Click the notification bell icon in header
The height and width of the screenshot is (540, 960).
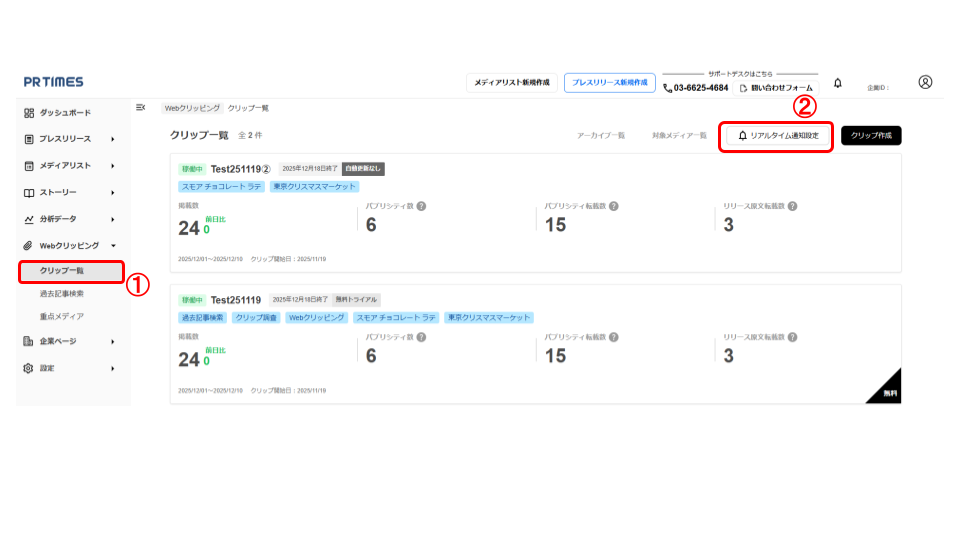838,83
